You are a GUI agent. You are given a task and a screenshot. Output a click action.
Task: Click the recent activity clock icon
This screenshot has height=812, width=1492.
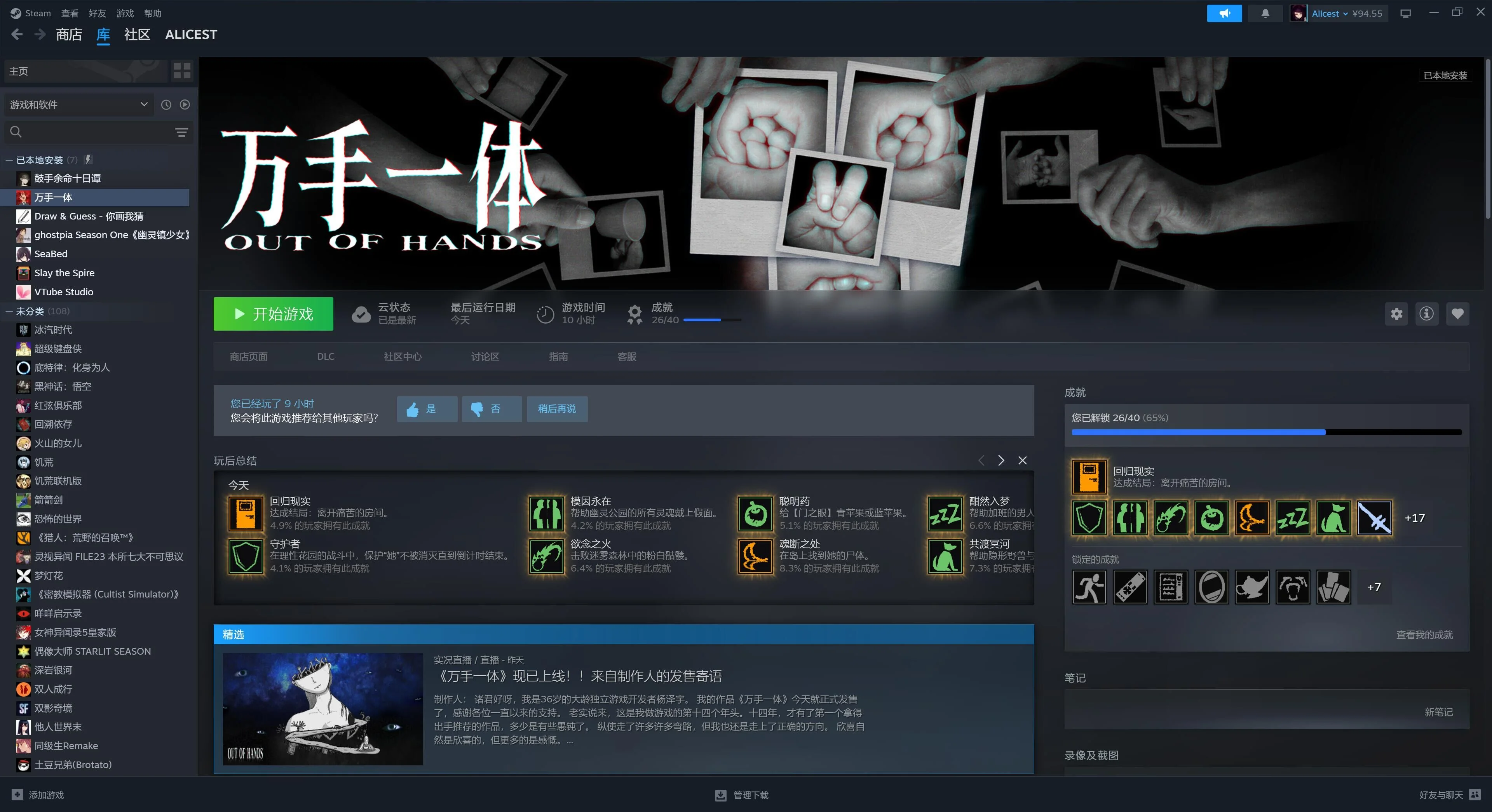(166, 105)
